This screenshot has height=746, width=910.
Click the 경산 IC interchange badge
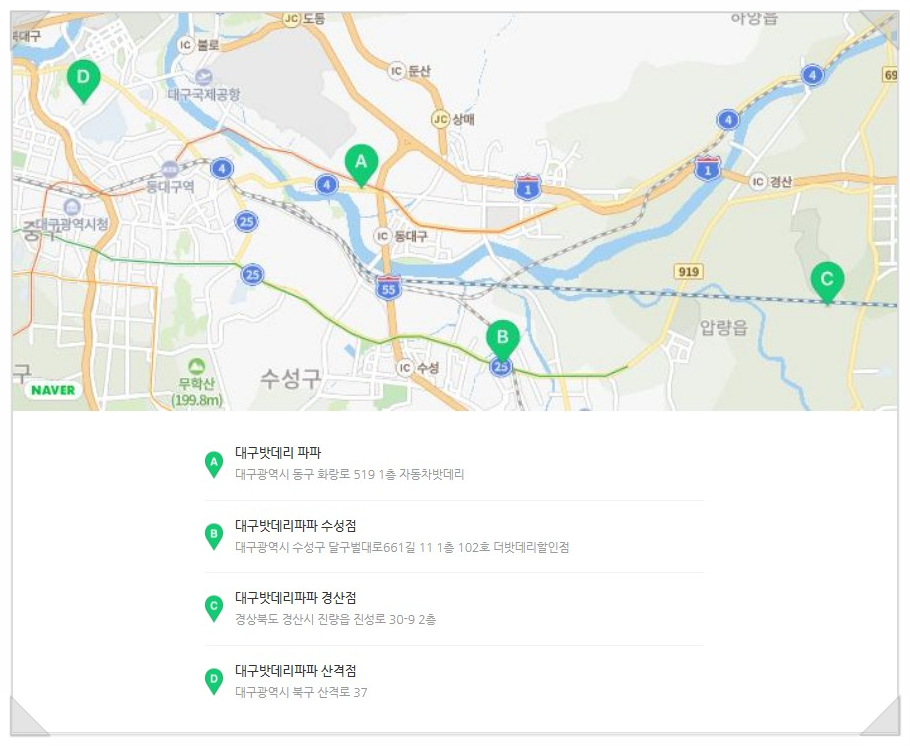[x=757, y=182]
